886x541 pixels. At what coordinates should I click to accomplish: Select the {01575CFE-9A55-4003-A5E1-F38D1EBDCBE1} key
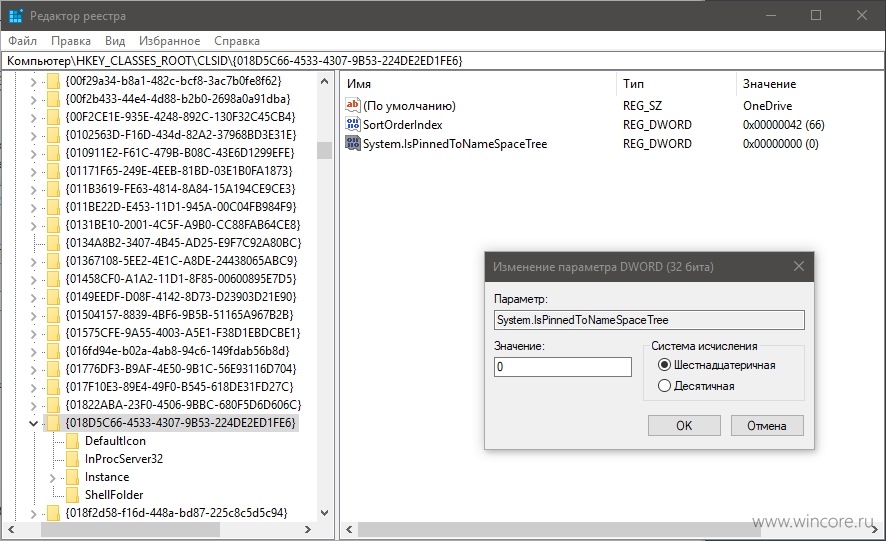pyautogui.click(x=183, y=333)
